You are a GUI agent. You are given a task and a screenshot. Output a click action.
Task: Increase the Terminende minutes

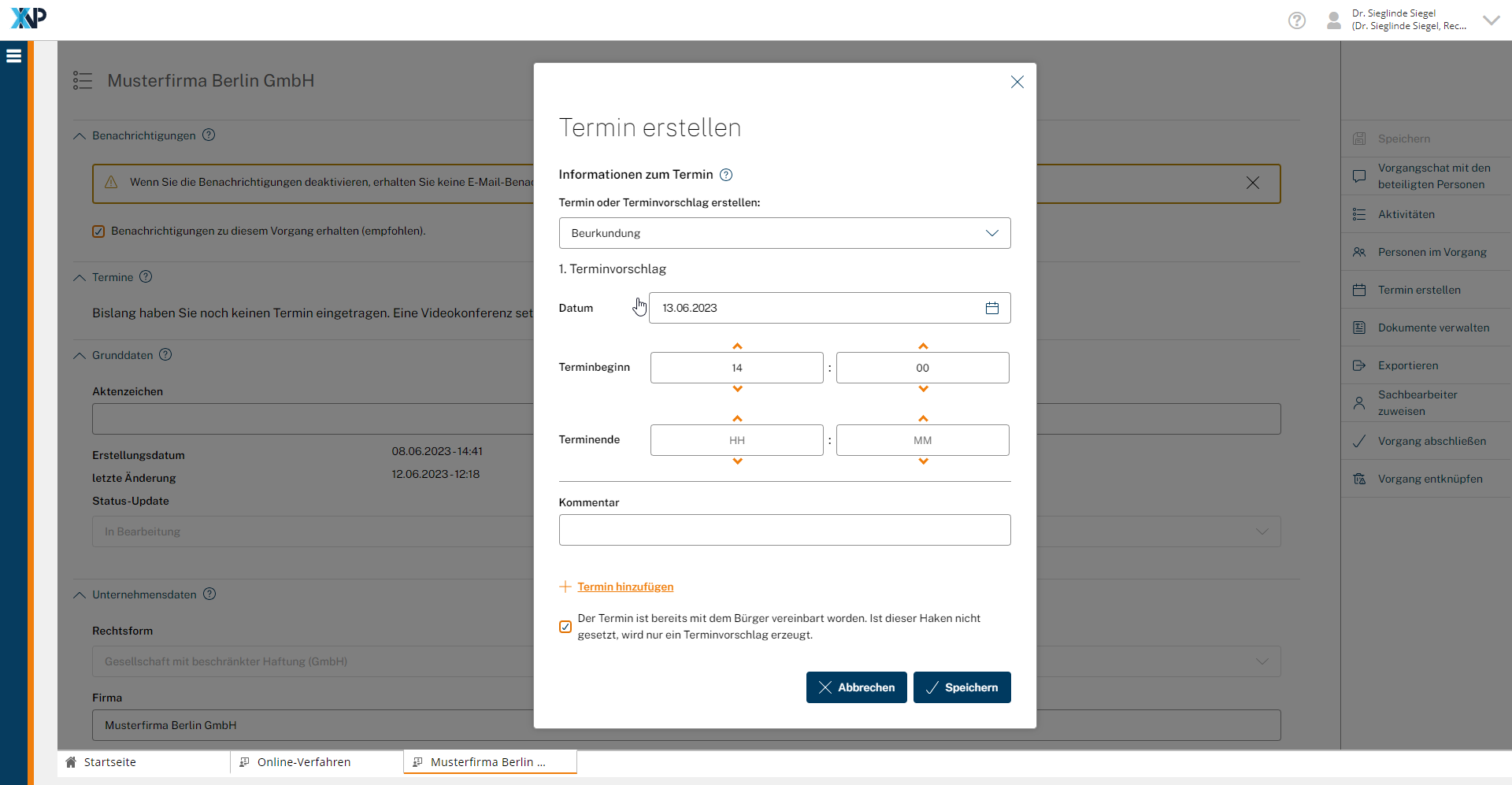tap(923, 418)
